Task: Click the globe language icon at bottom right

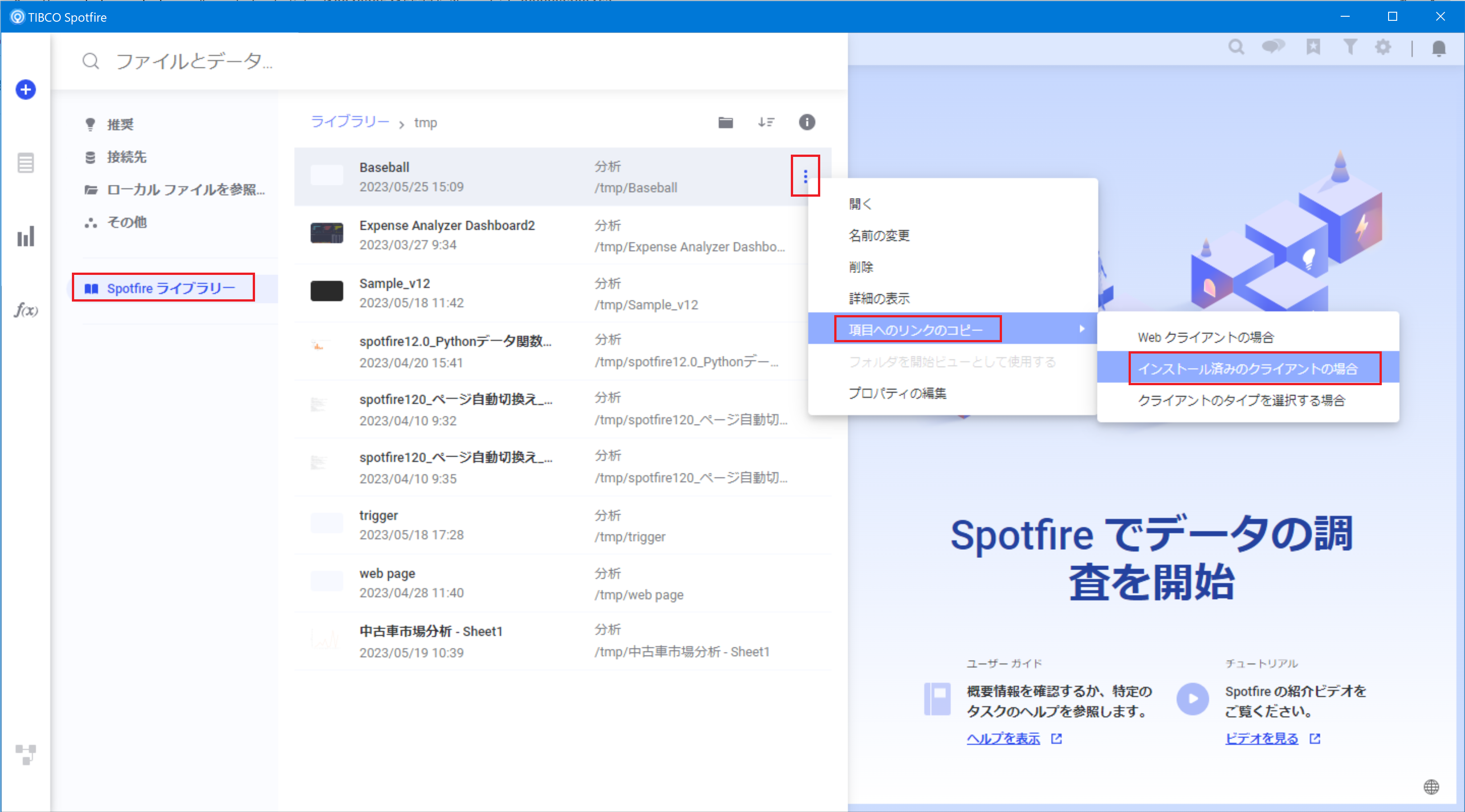Action: coord(1432,787)
